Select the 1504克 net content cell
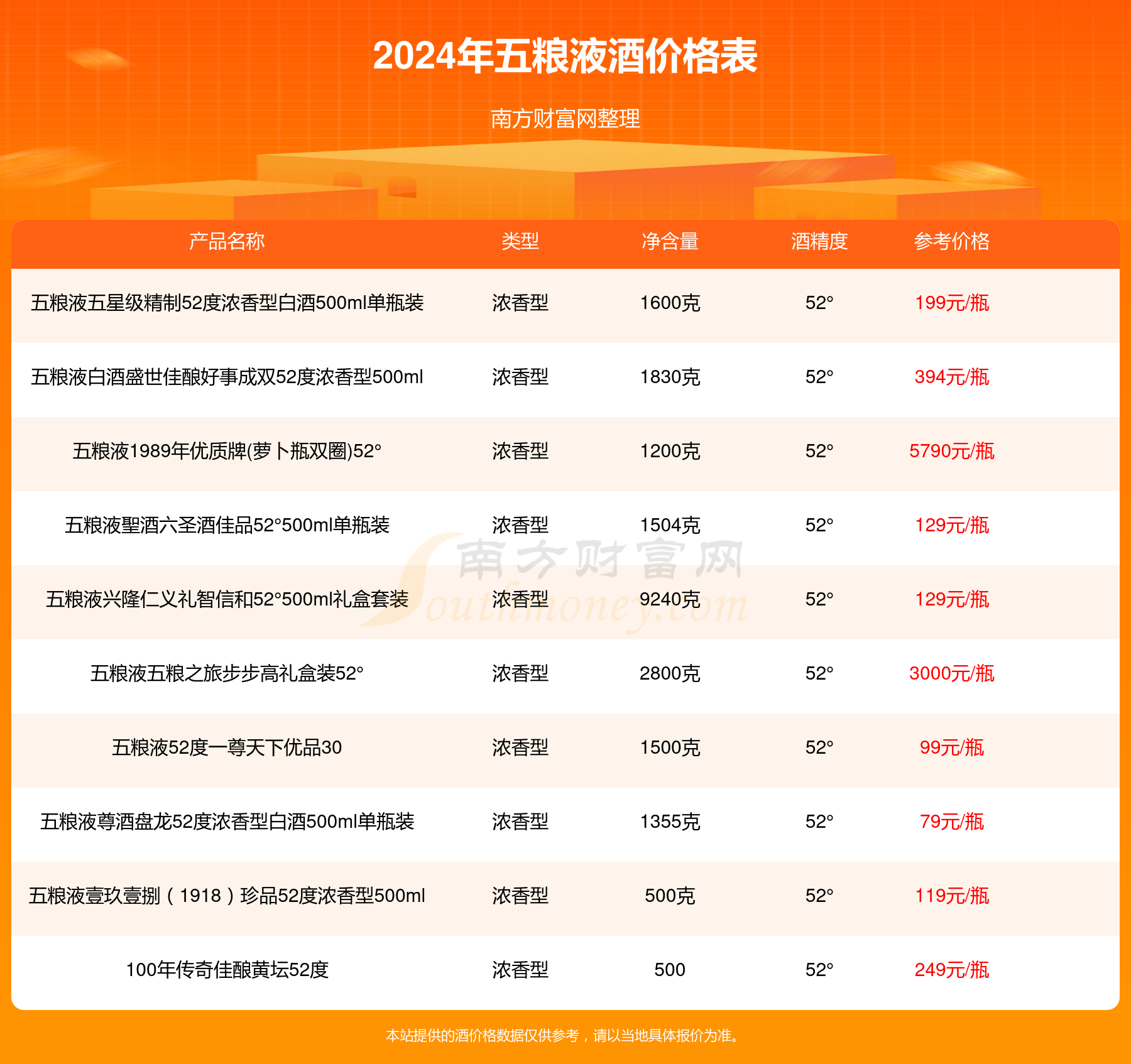The image size is (1131, 1064). click(x=670, y=525)
